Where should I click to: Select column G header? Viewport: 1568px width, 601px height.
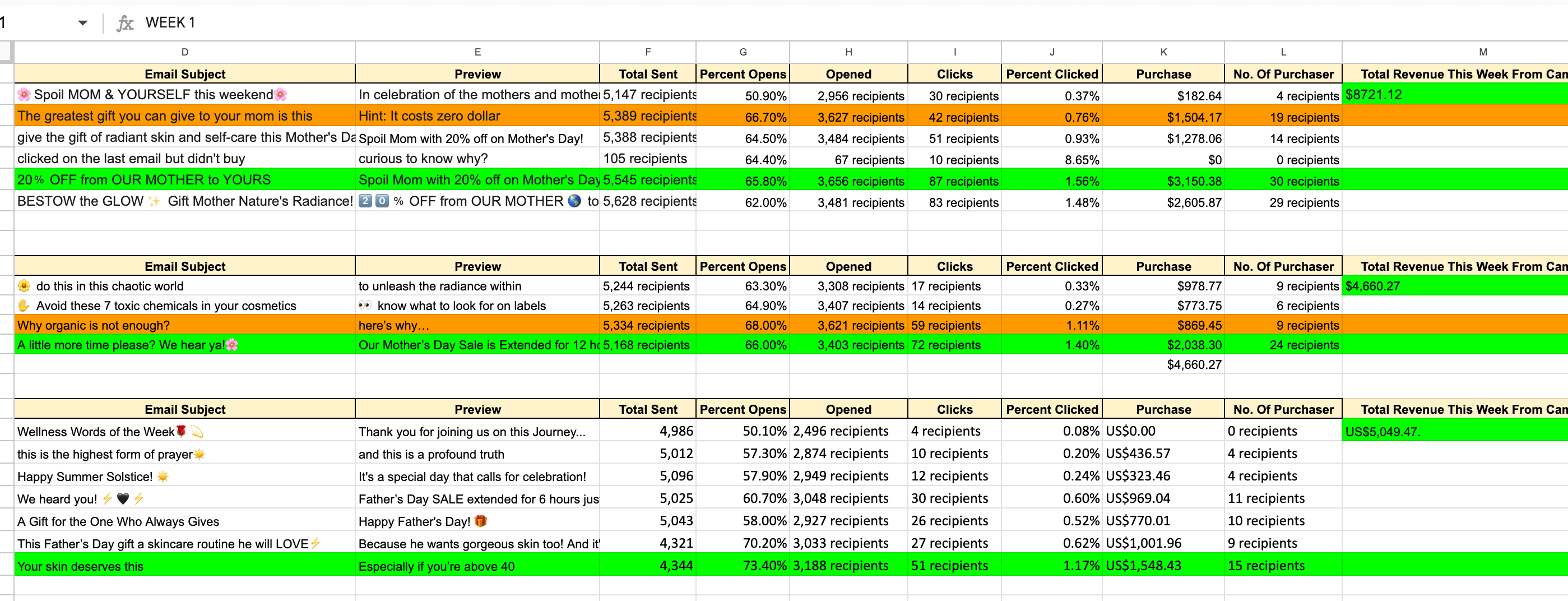point(743,52)
